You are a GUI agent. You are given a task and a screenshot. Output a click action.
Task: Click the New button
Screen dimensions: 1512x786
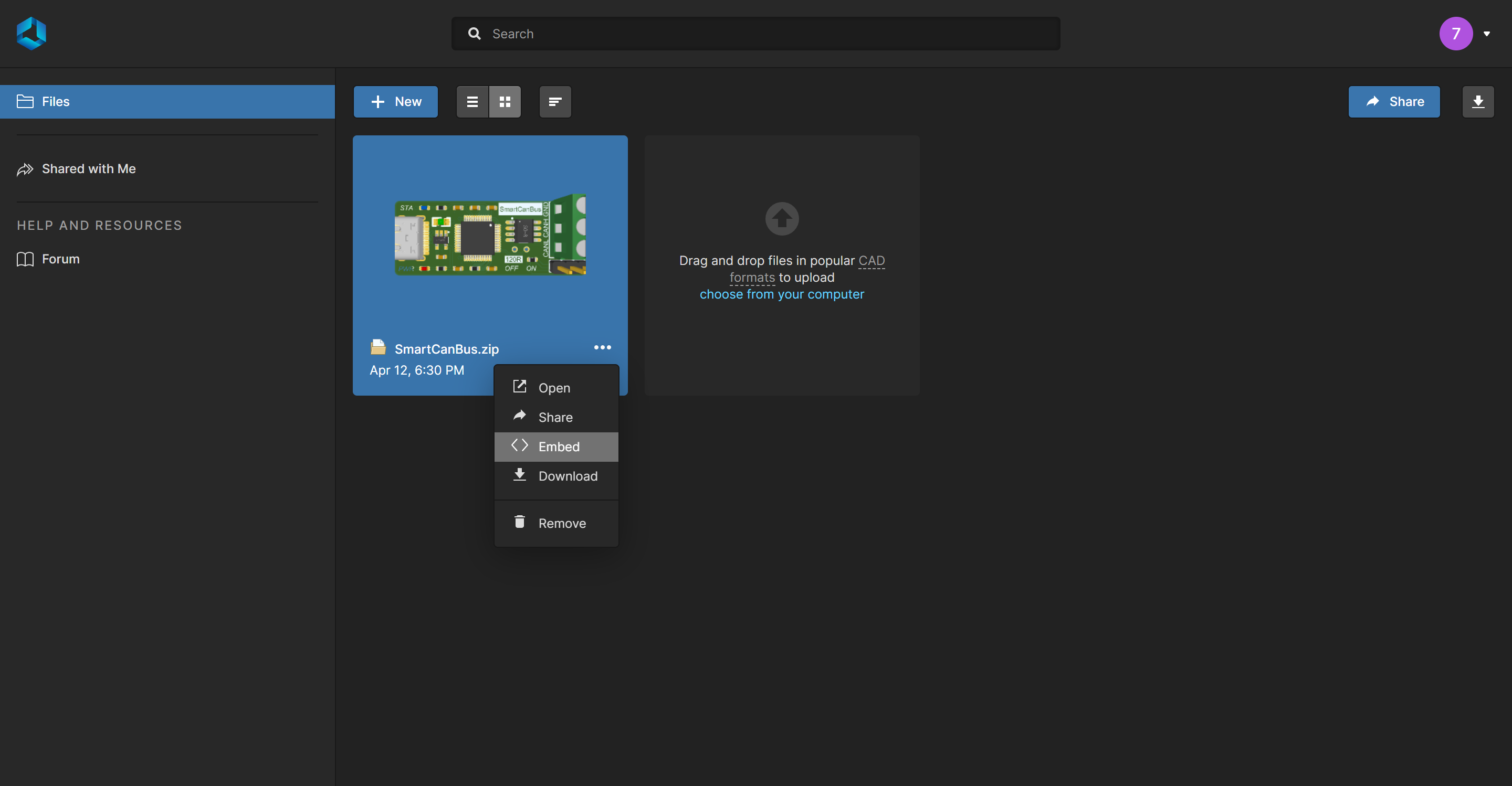click(396, 101)
